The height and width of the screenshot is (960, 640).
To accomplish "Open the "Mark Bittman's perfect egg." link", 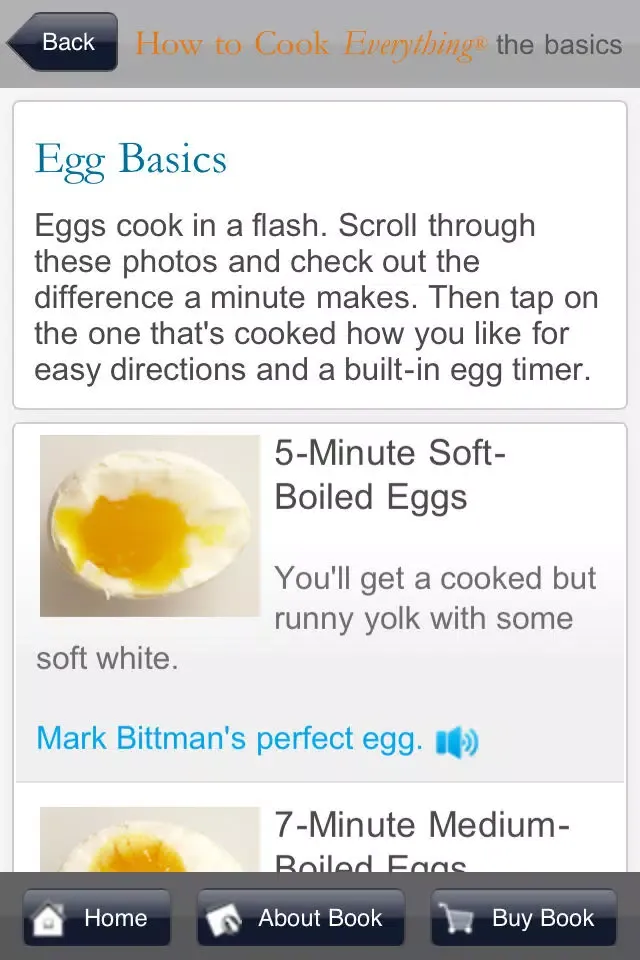I will [x=229, y=739].
